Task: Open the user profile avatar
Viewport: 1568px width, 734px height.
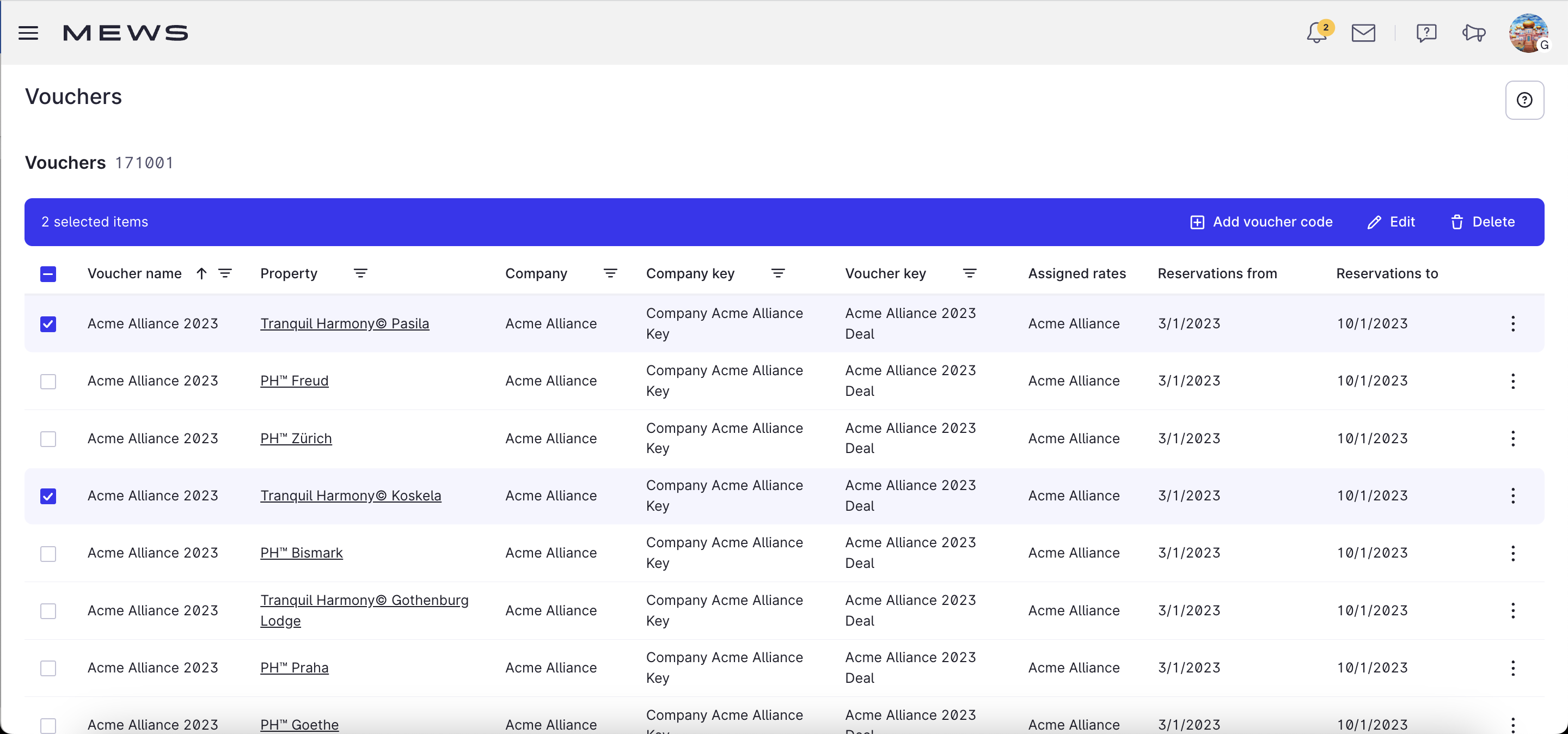Action: click(1528, 33)
